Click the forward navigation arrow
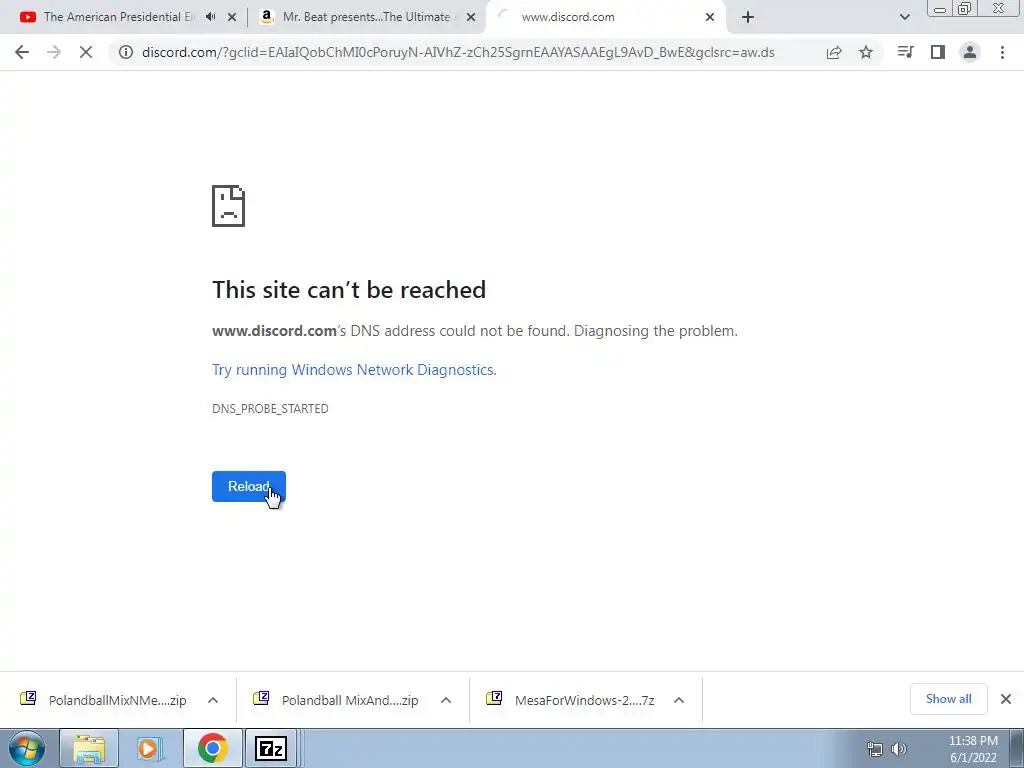This screenshot has height=768, width=1024. pos(54,52)
